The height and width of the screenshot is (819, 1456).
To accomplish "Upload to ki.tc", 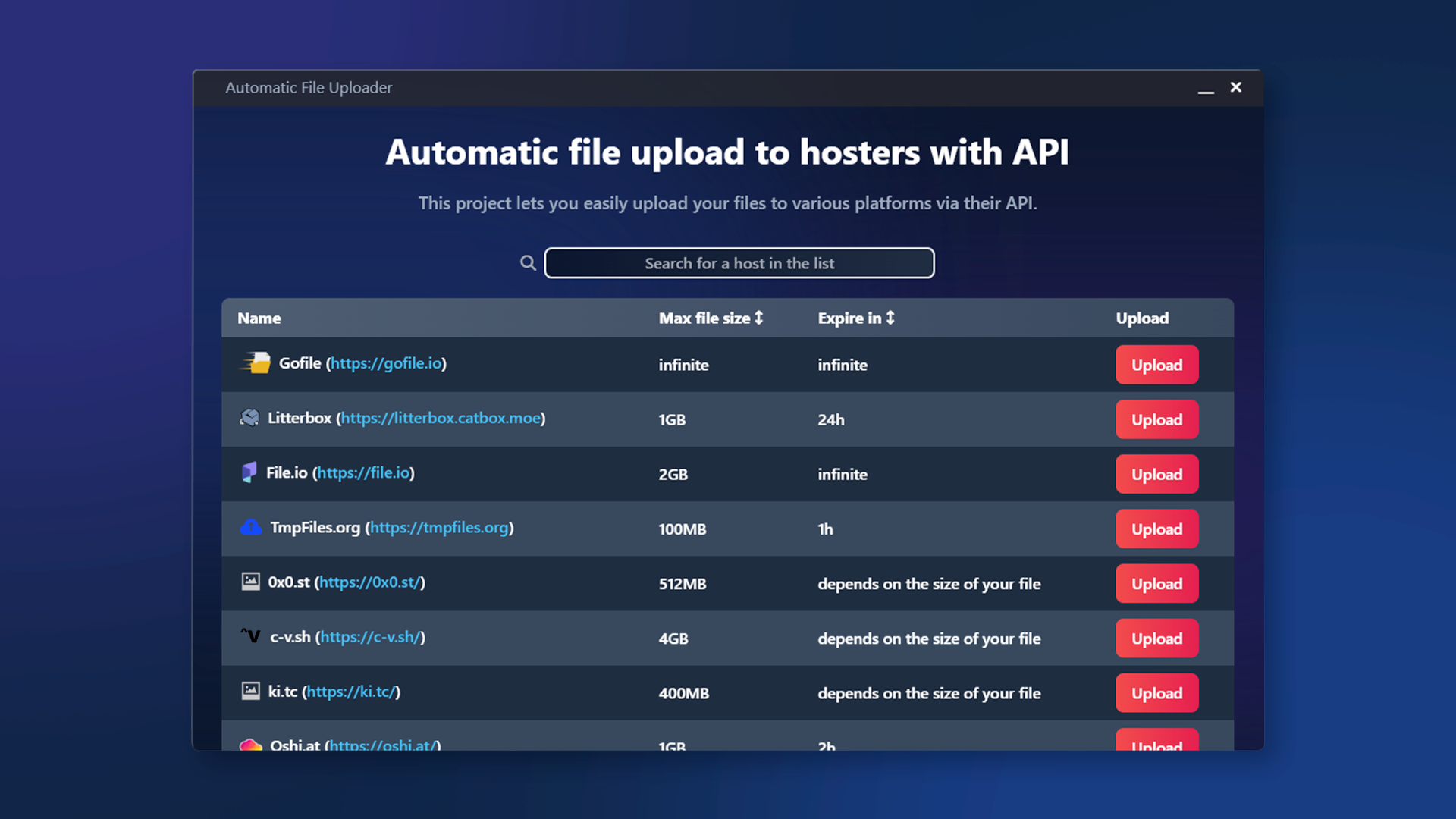I will (1156, 692).
